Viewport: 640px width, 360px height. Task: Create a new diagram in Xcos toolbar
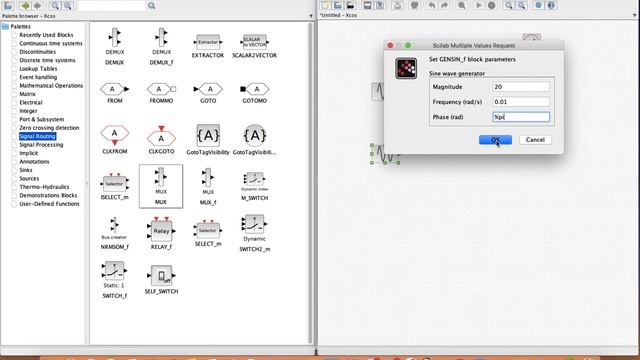point(325,5)
